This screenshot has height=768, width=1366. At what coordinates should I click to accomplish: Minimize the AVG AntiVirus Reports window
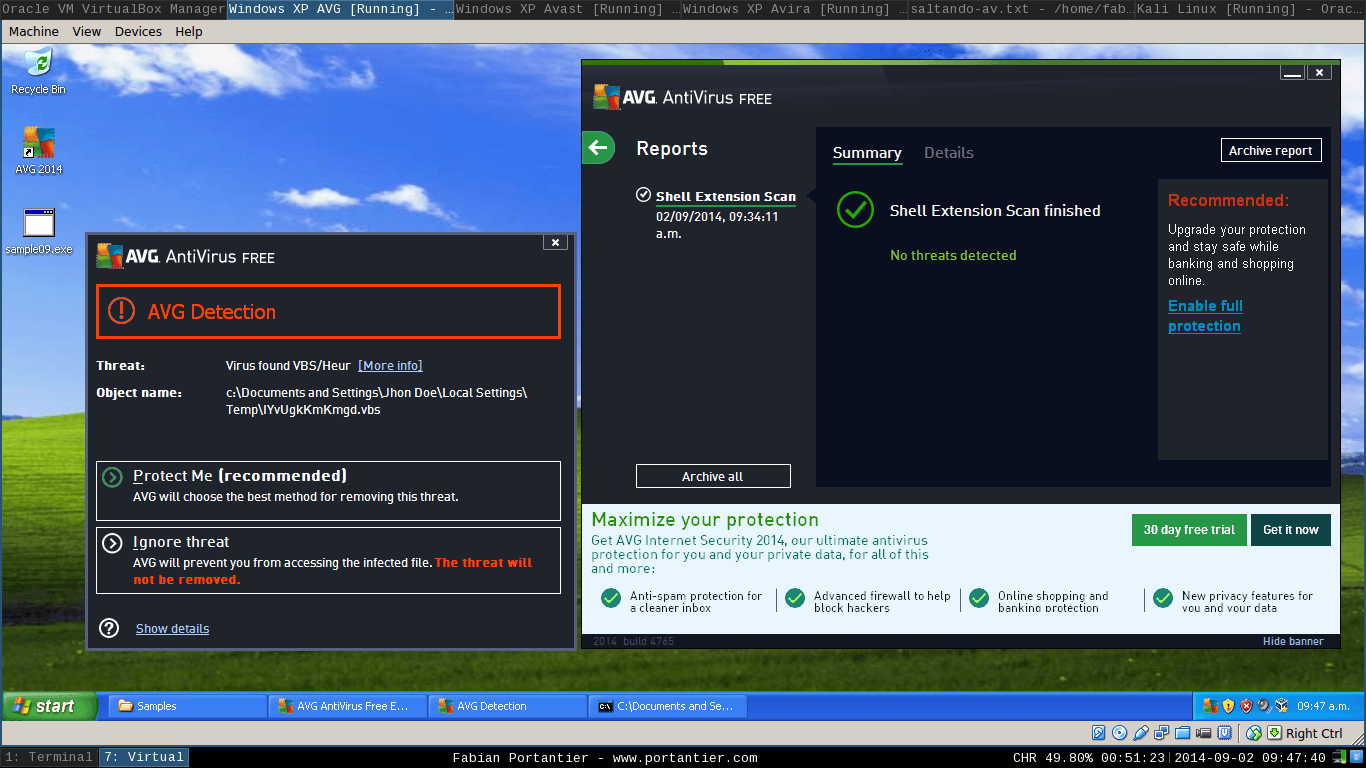point(1292,73)
